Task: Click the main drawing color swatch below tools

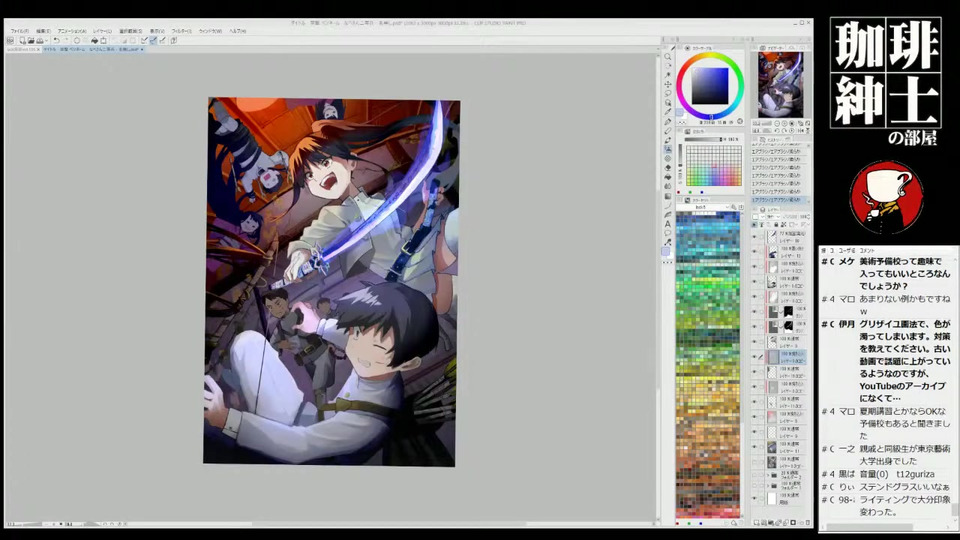Action: (x=666, y=252)
